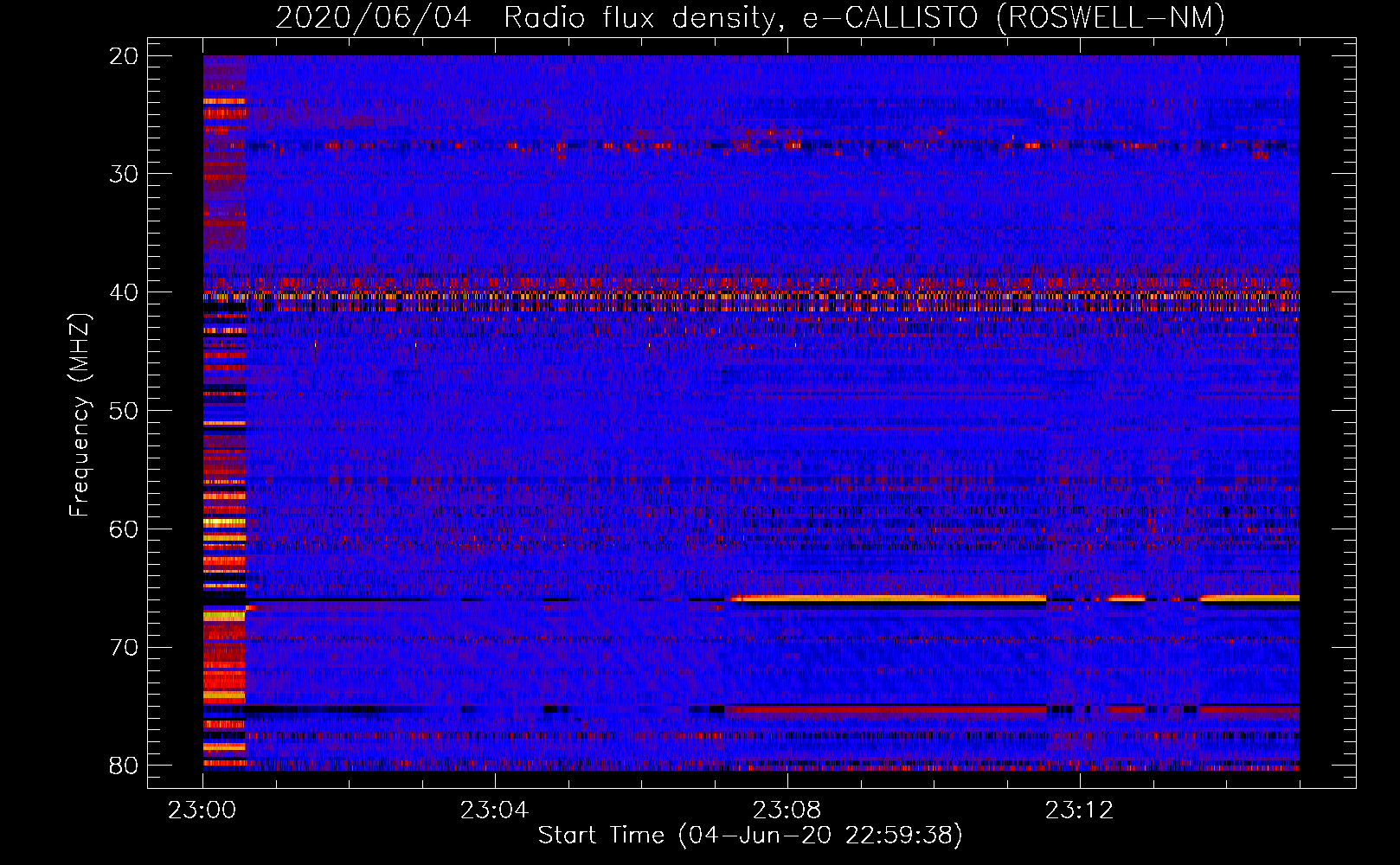Click the 50 MHz frequency tick label

[x=124, y=410]
